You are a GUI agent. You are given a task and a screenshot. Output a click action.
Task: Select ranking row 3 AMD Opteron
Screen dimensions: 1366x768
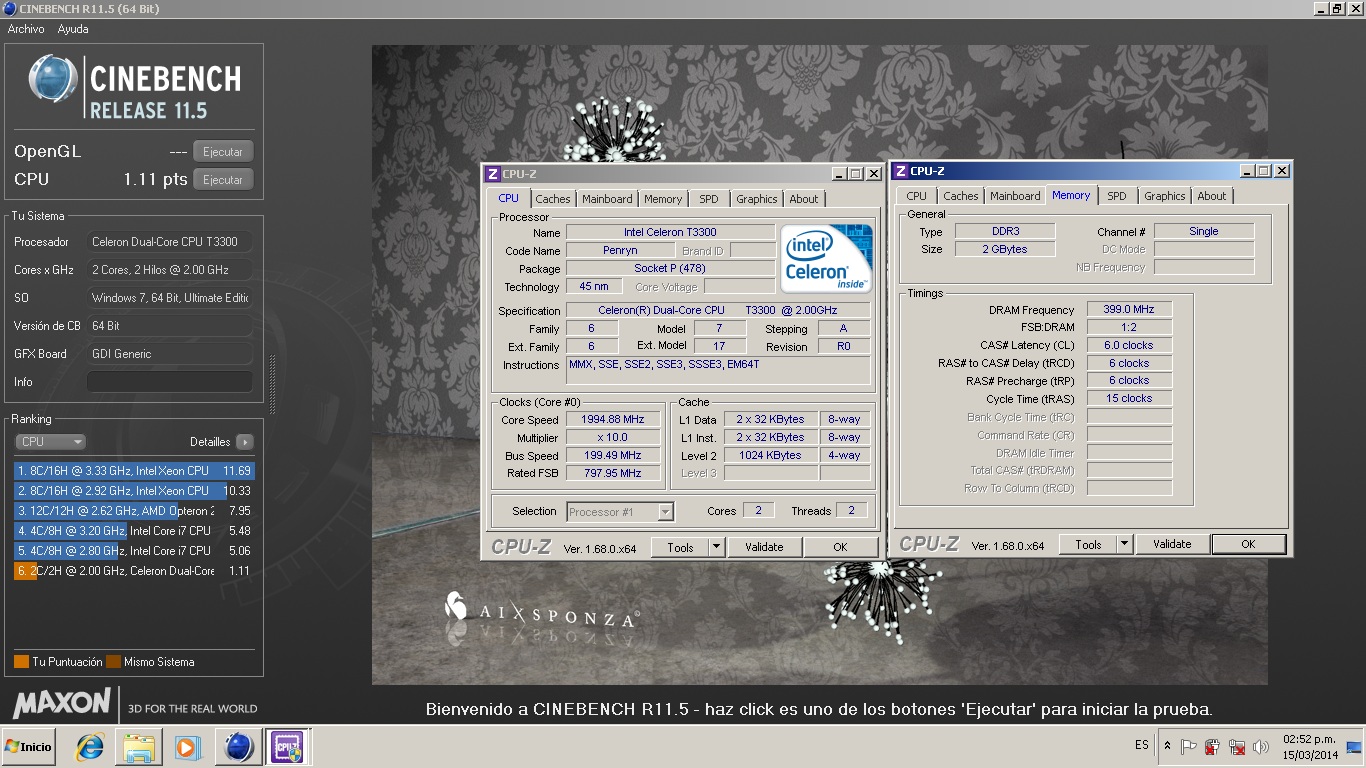coord(134,510)
